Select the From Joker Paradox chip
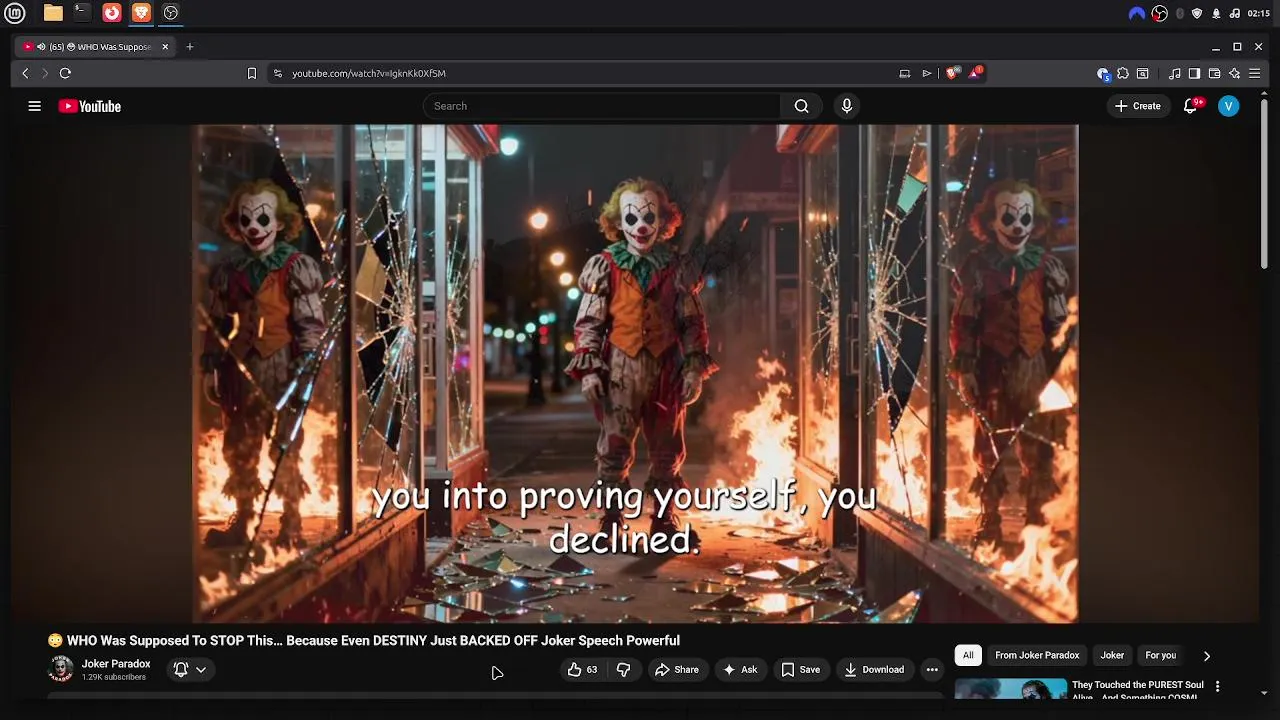This screenshot has height=720, width=1280. point(1037,656)
